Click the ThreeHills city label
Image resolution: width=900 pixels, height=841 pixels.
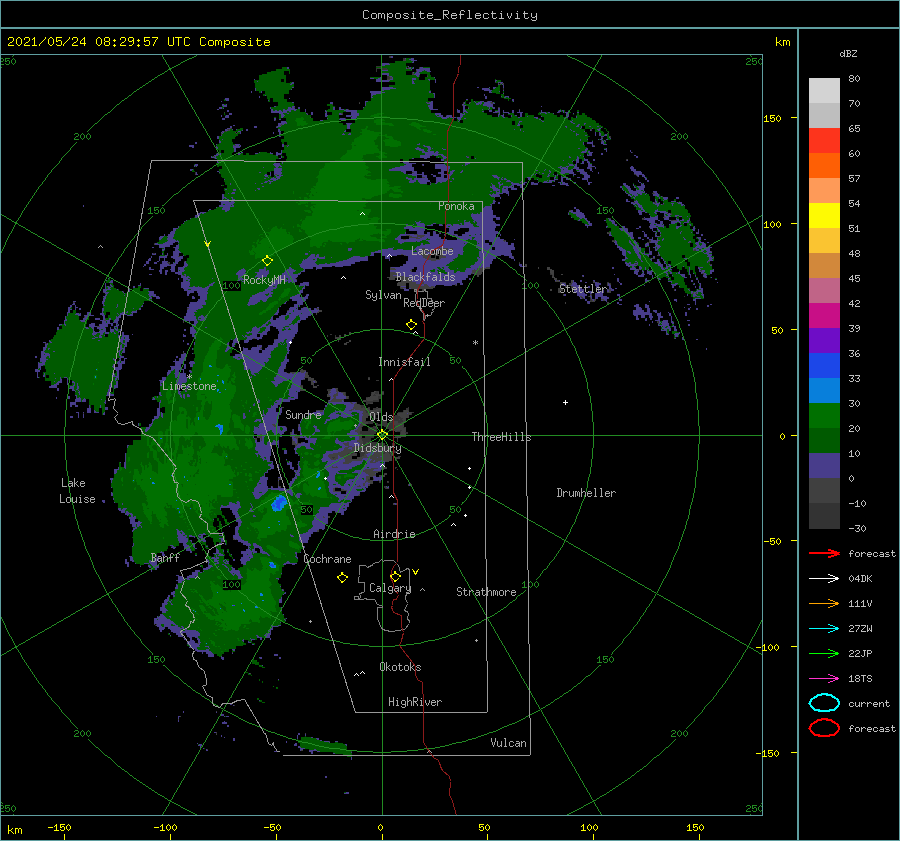502,437
